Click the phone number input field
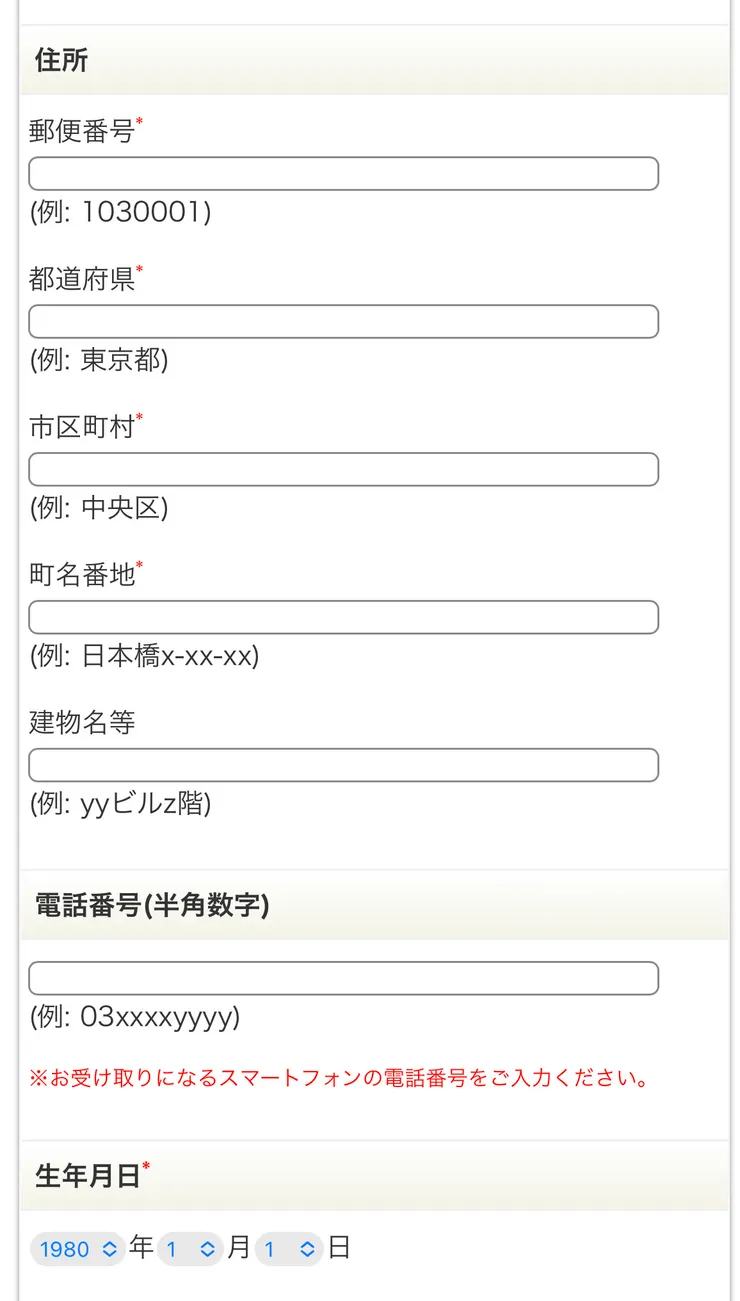Screen dimensions: 740x1301 (x=344, y=977)
